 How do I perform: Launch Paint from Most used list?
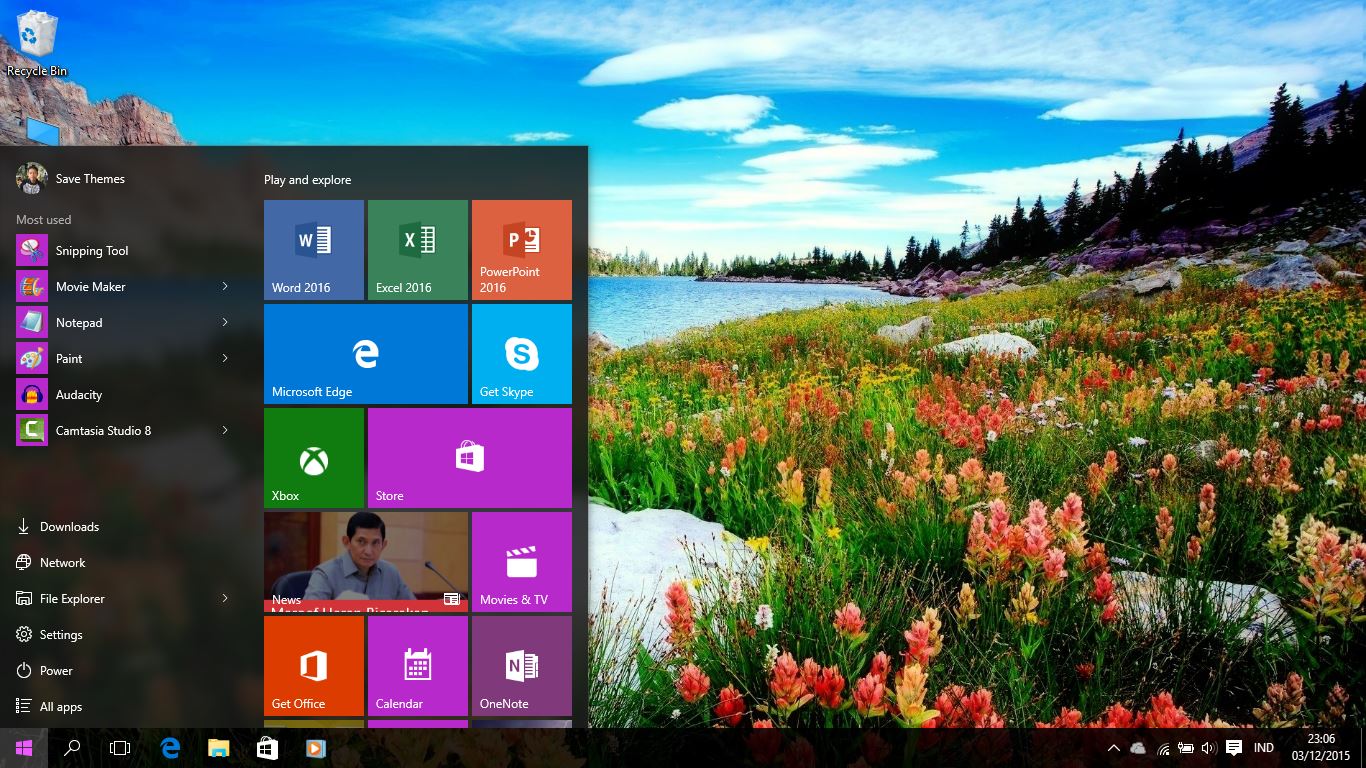pyautogui.click(x=124, y=359)
